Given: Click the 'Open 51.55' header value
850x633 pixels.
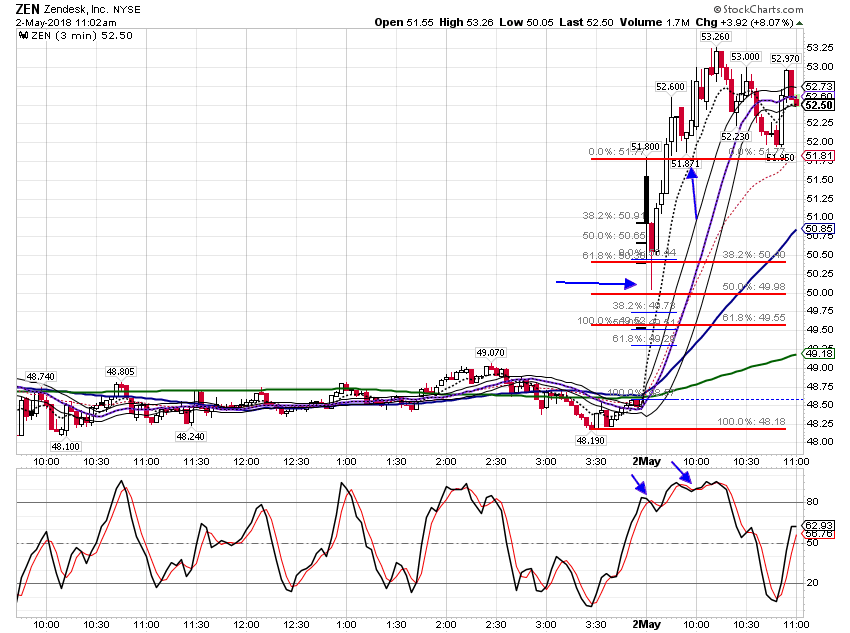Looking at the screenshot, I should click(404, 23).
